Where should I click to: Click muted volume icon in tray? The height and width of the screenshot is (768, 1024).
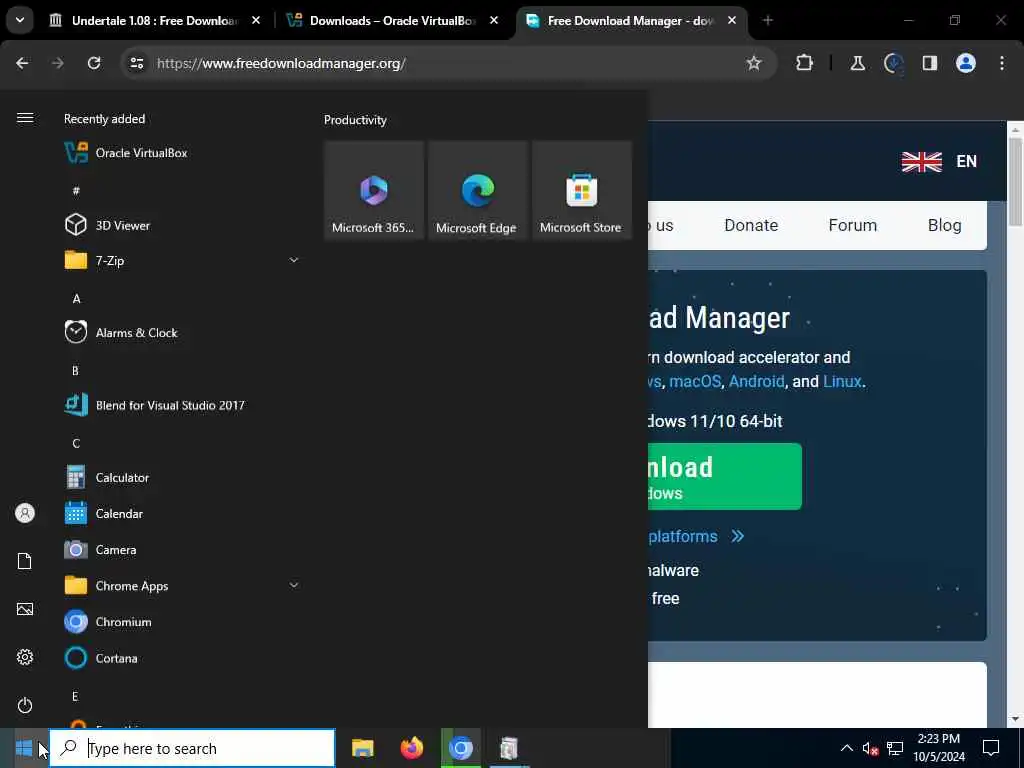point(870,748)
